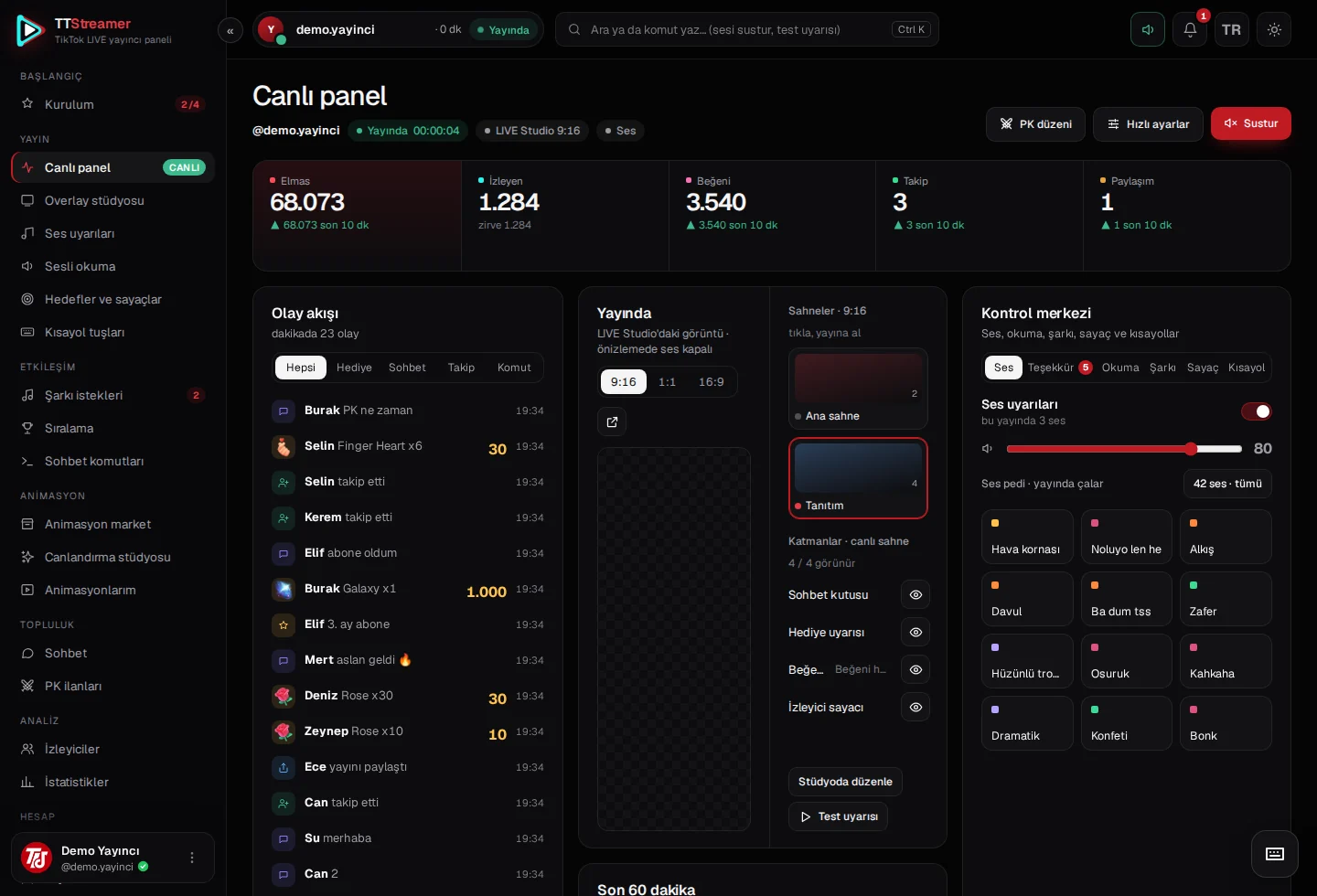This screenshot has width=1317, height=896.
Task: Click the star icon for Elif 3. ay abone
Action: tap(284, 624)
